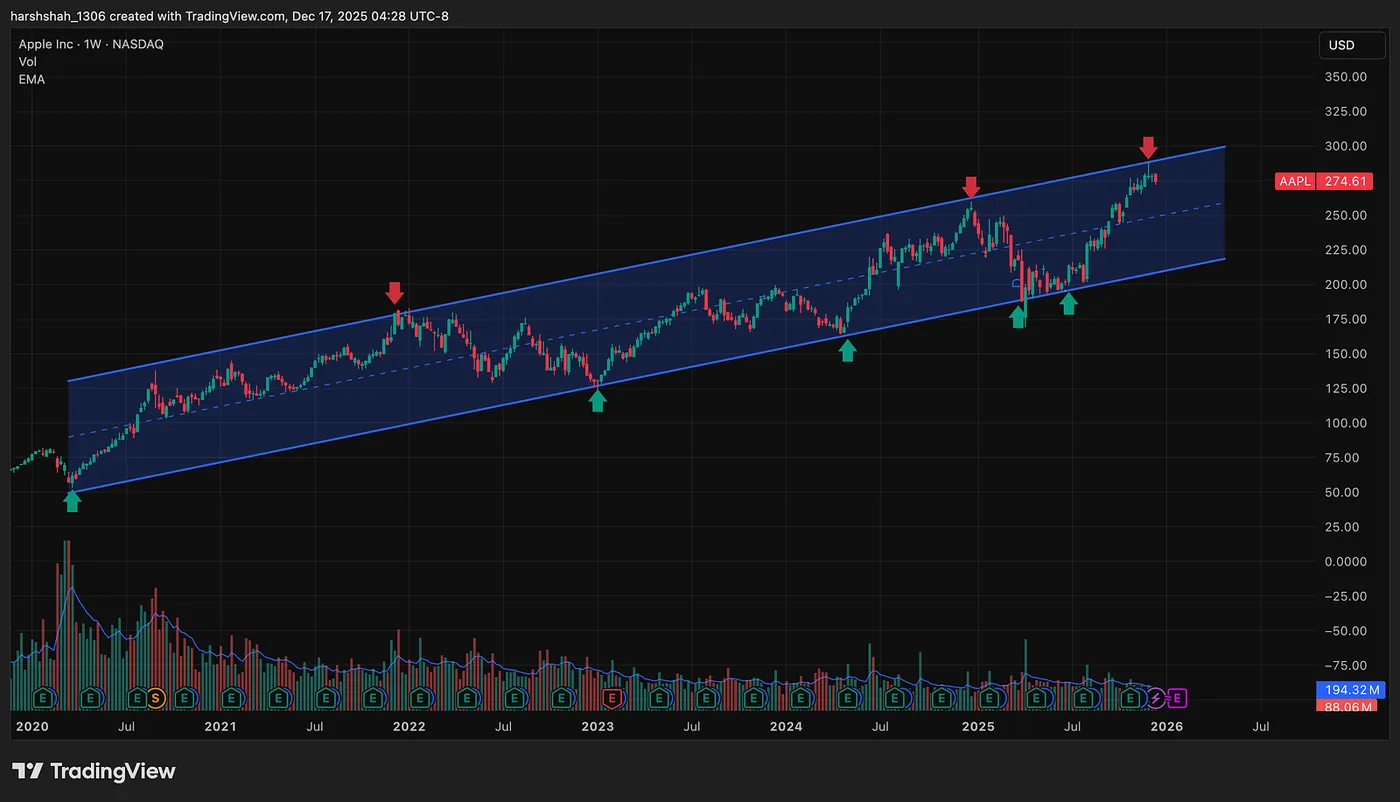Click the purple E upcoming earnings marker
Screen dimensions: 1400x802
click(x=1177, y=697)
